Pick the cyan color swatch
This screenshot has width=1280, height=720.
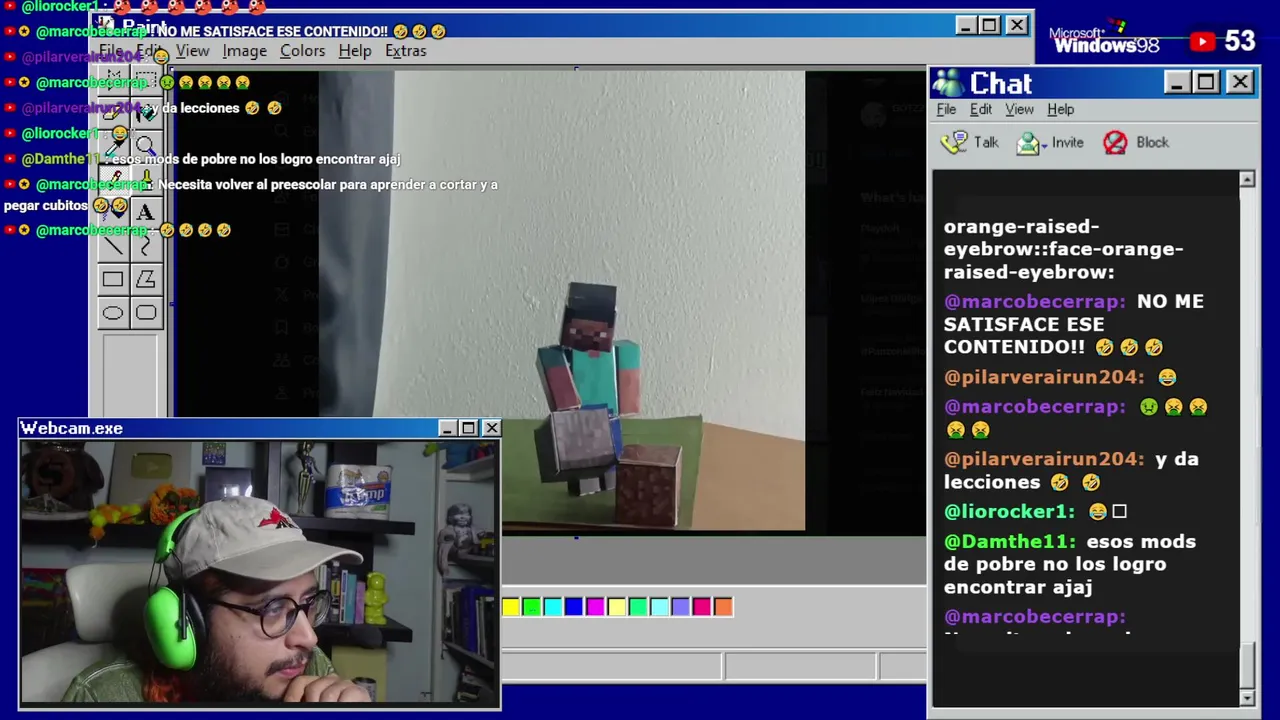553,606
